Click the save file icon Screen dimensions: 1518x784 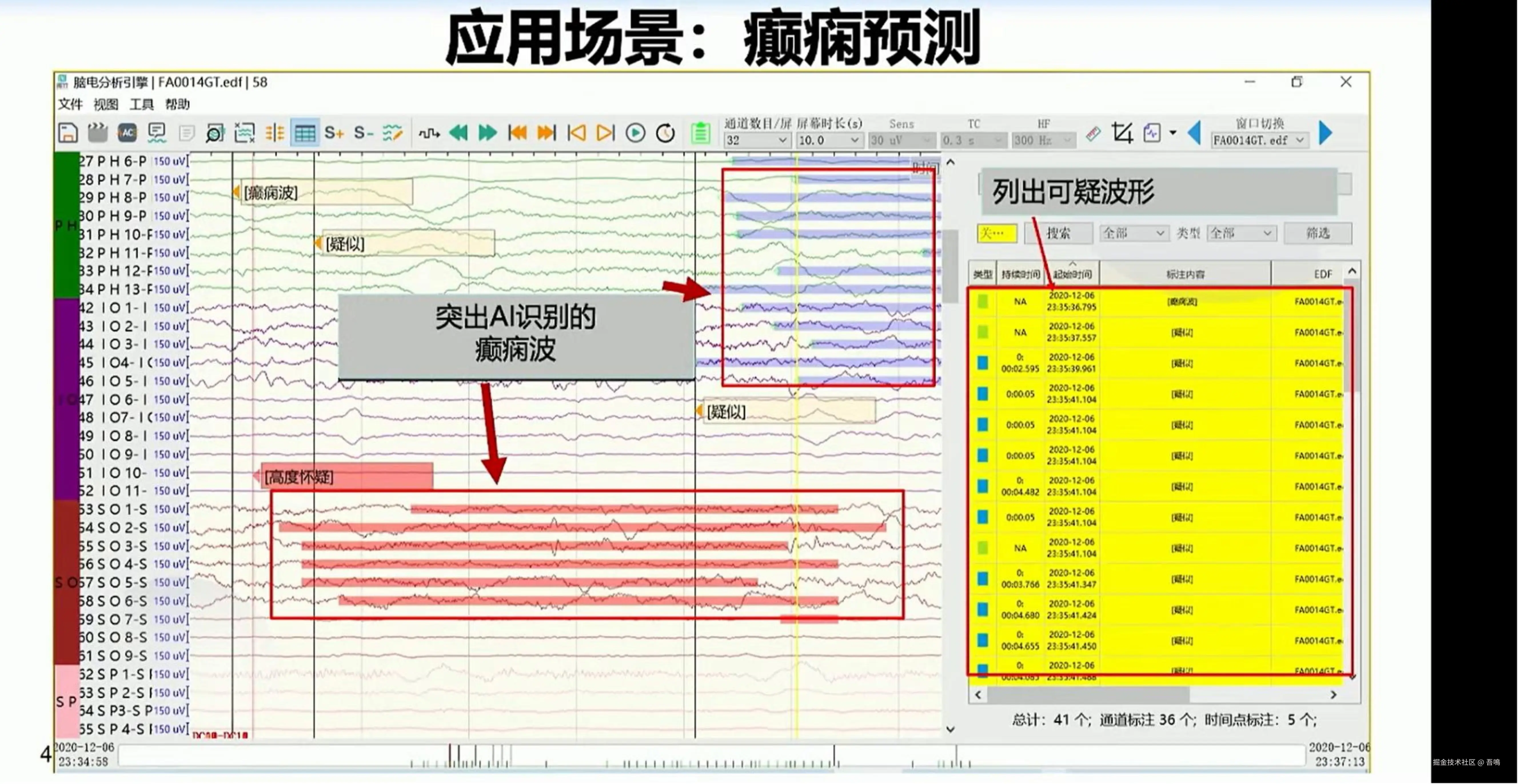coord(68,133)
